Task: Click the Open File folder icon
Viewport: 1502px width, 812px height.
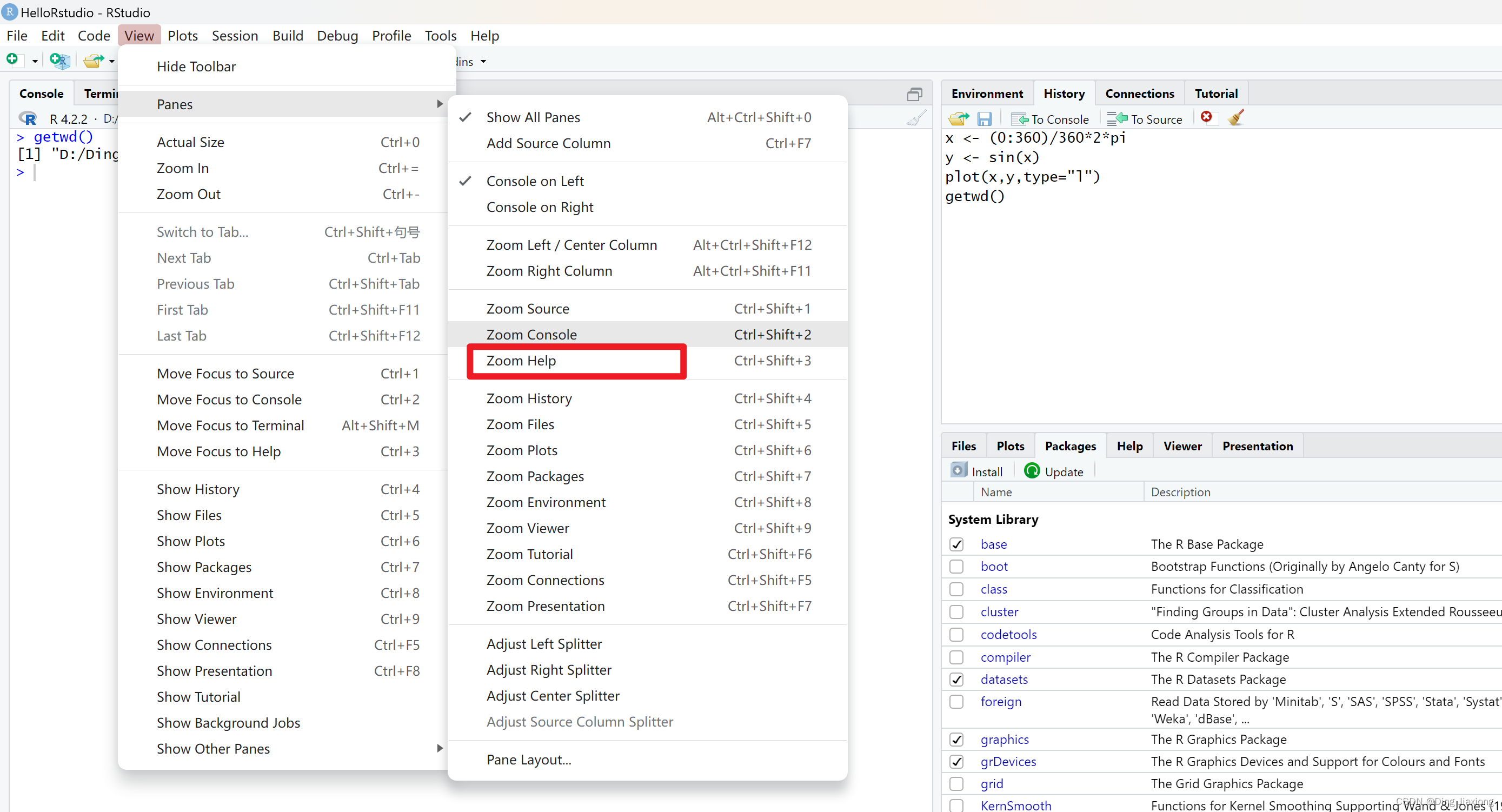Action: pos(92,60)
